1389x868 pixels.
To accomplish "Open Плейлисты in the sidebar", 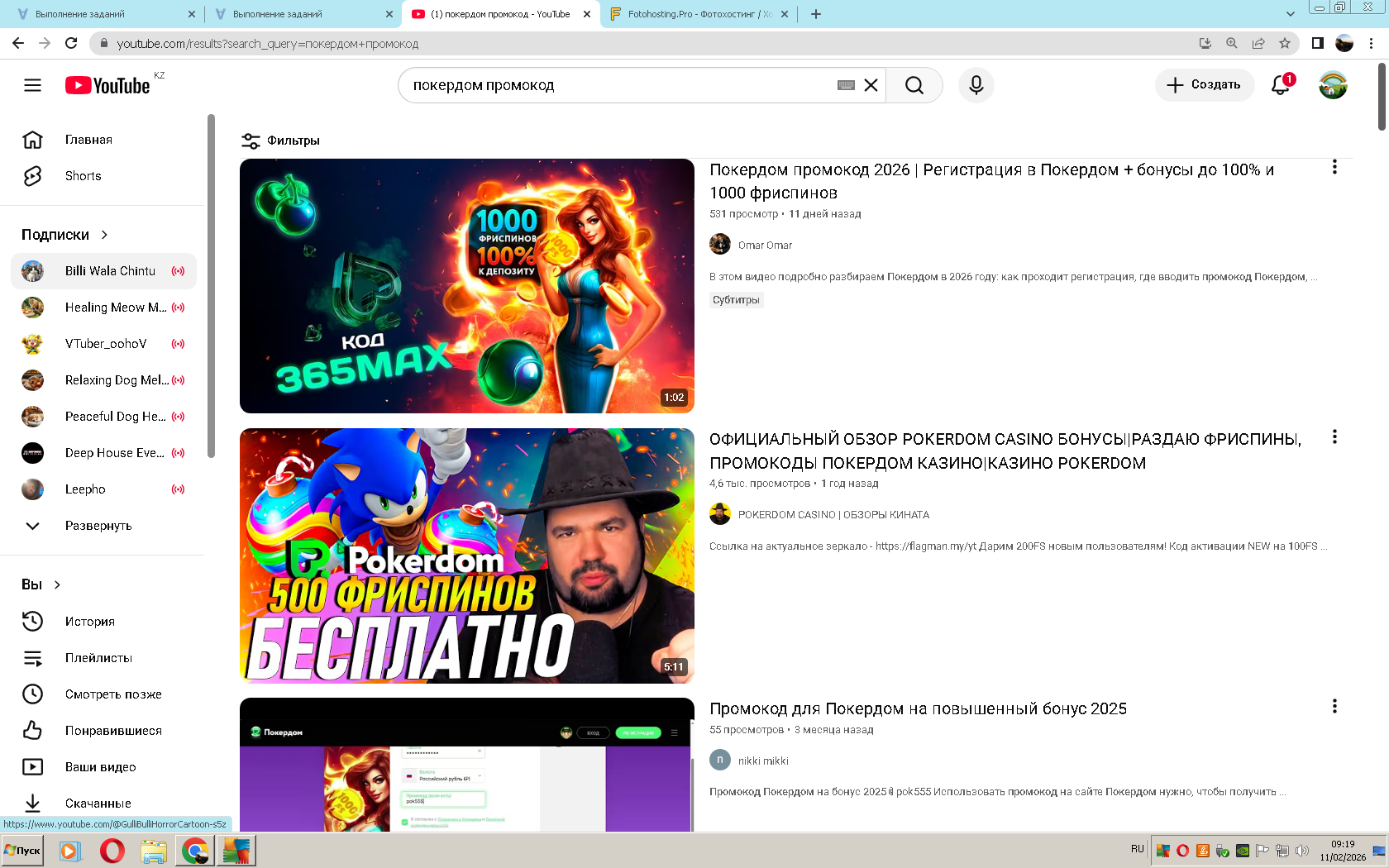I will point(104,658).
